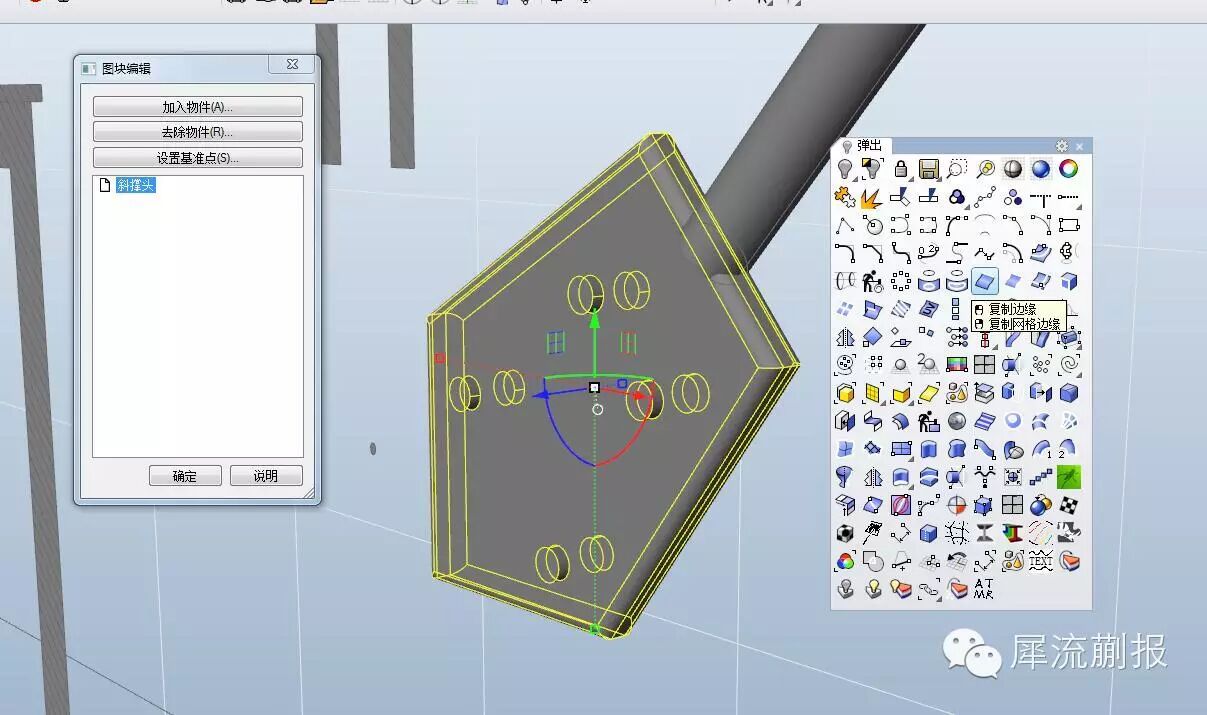Viewport: 1207px width, 715px height.
Task: Click the ring of points array icon
Action: click(901, 281)
